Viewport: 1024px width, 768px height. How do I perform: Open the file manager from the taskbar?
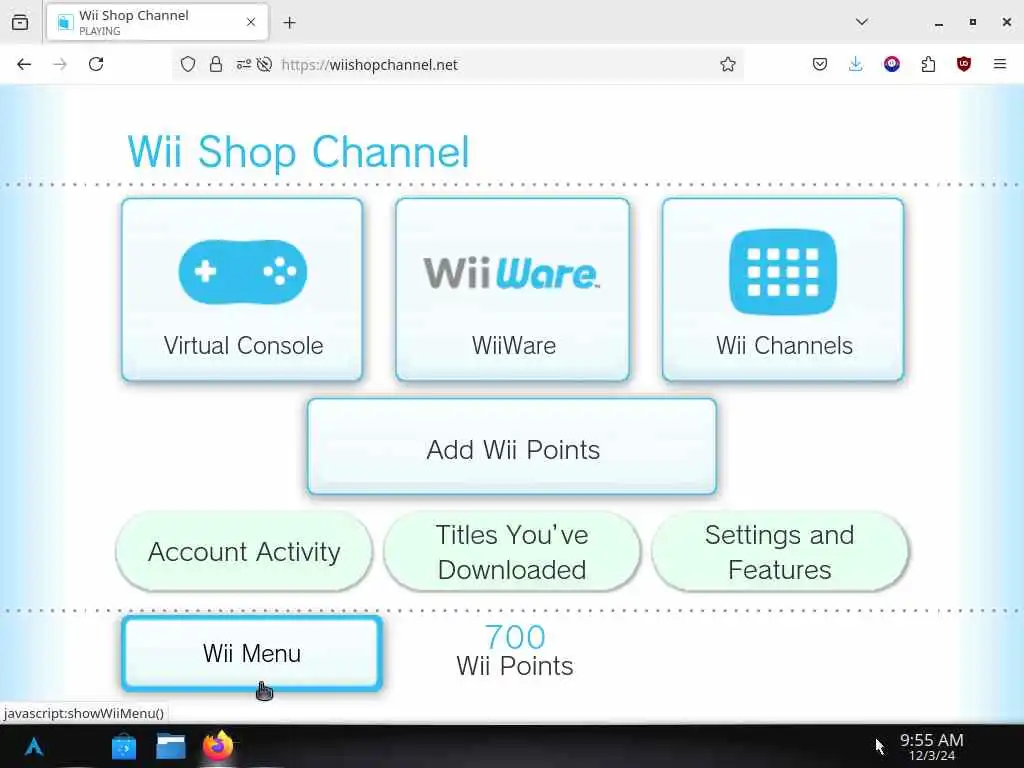pyautogui.click(x=171, y=746)
